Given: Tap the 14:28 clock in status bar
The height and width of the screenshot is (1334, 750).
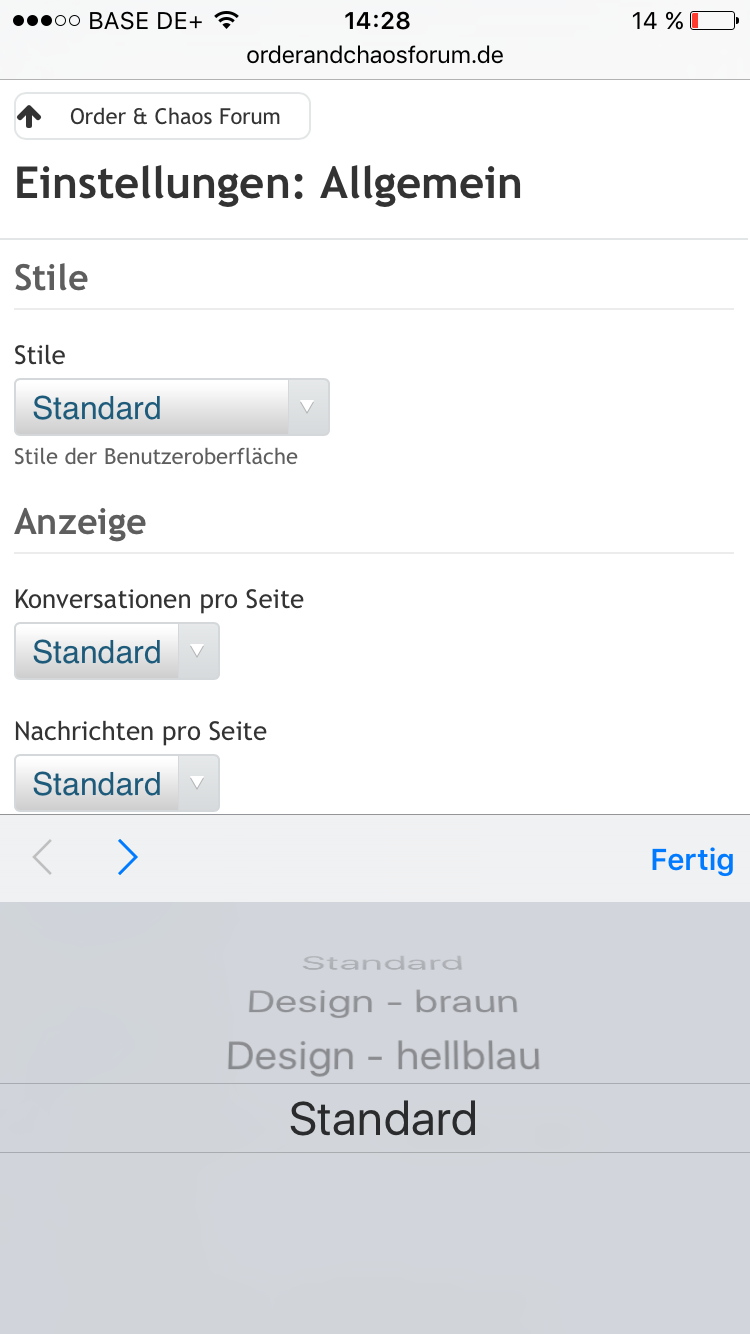Looking at the screenshot, I should pyautogui.click(x=376, y=21).
